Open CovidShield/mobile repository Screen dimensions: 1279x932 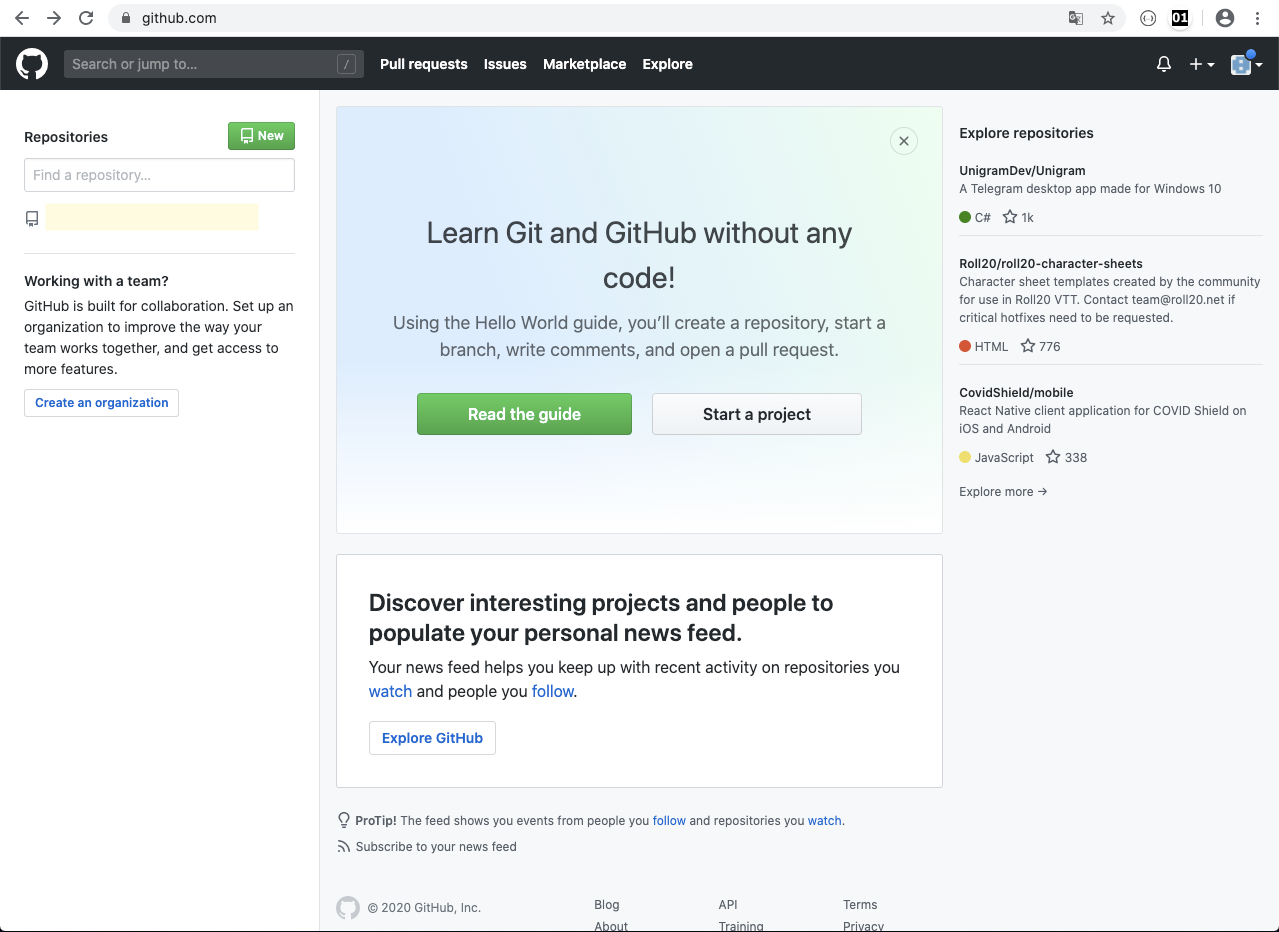(1016, 393)
